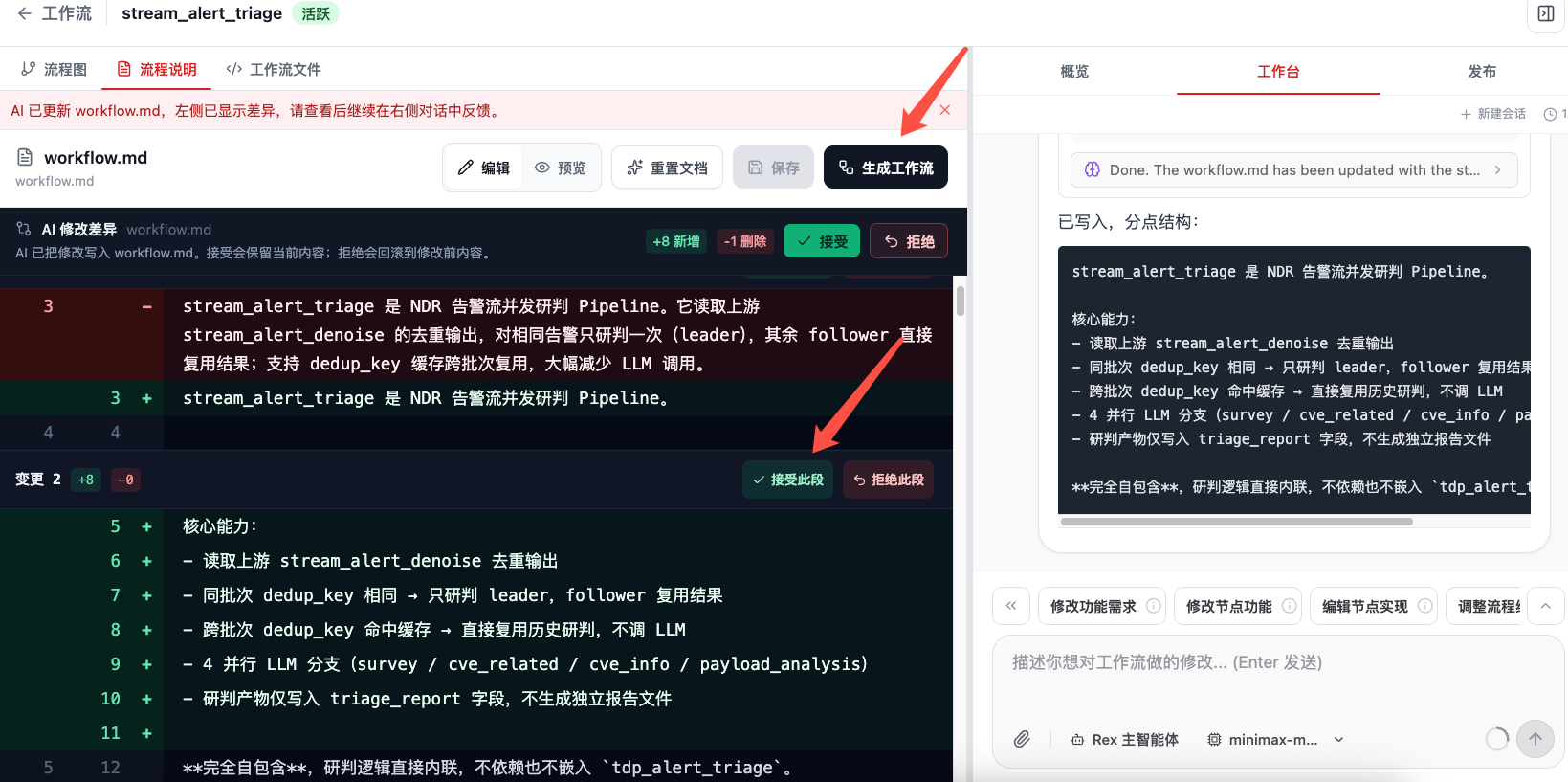The height and width of the screenshot is (782, 1568).
Task: Click added line 10 about triage_report
Action: (x=476, y=699)
